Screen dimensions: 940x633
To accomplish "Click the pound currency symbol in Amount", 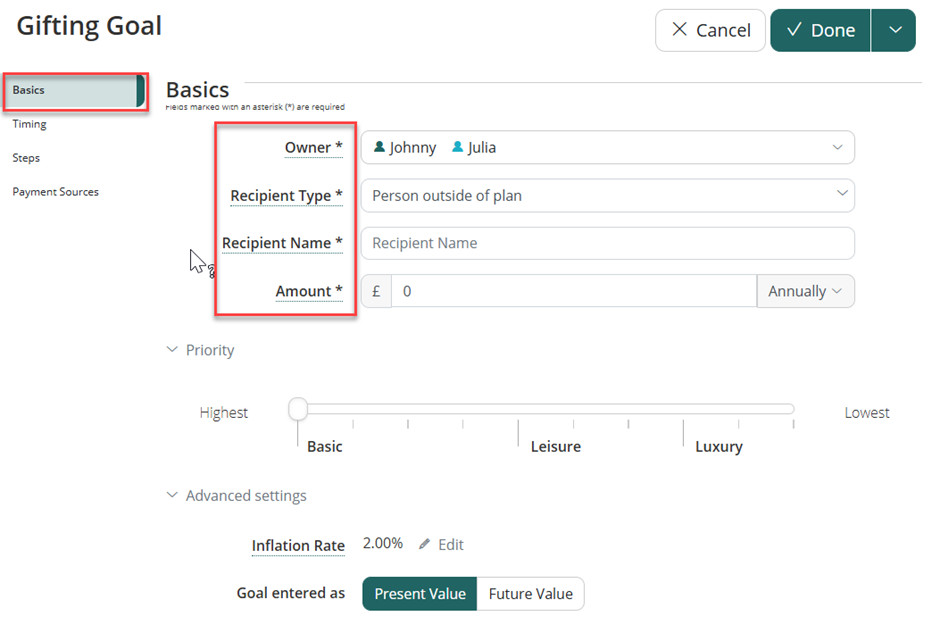I will tap(376, 291).
